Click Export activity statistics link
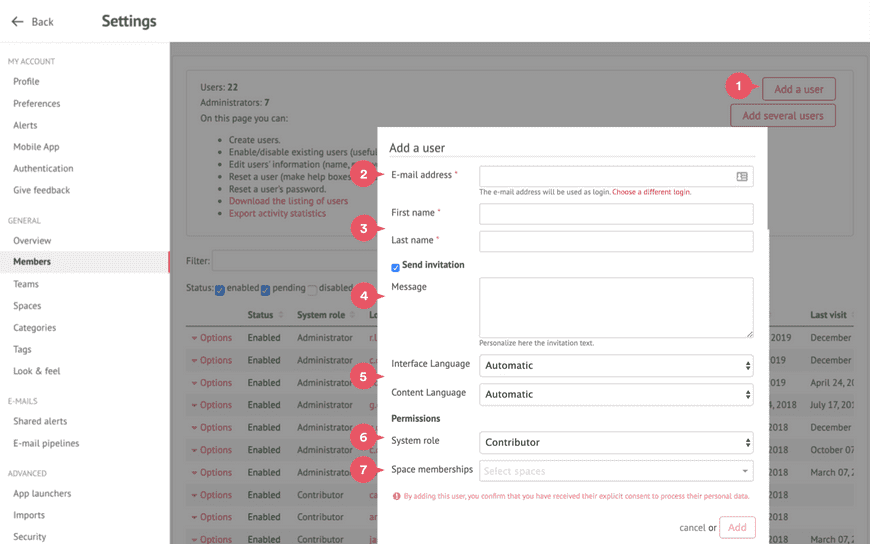 [277, 213]
